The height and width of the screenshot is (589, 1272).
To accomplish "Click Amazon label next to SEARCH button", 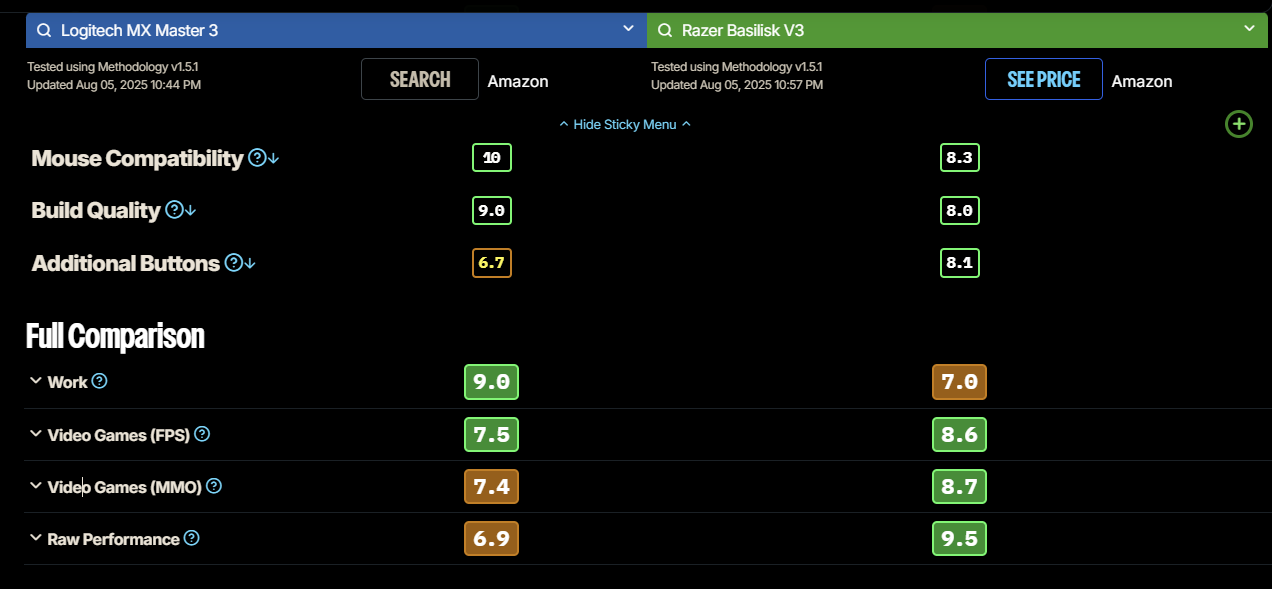I will [518, 81].
